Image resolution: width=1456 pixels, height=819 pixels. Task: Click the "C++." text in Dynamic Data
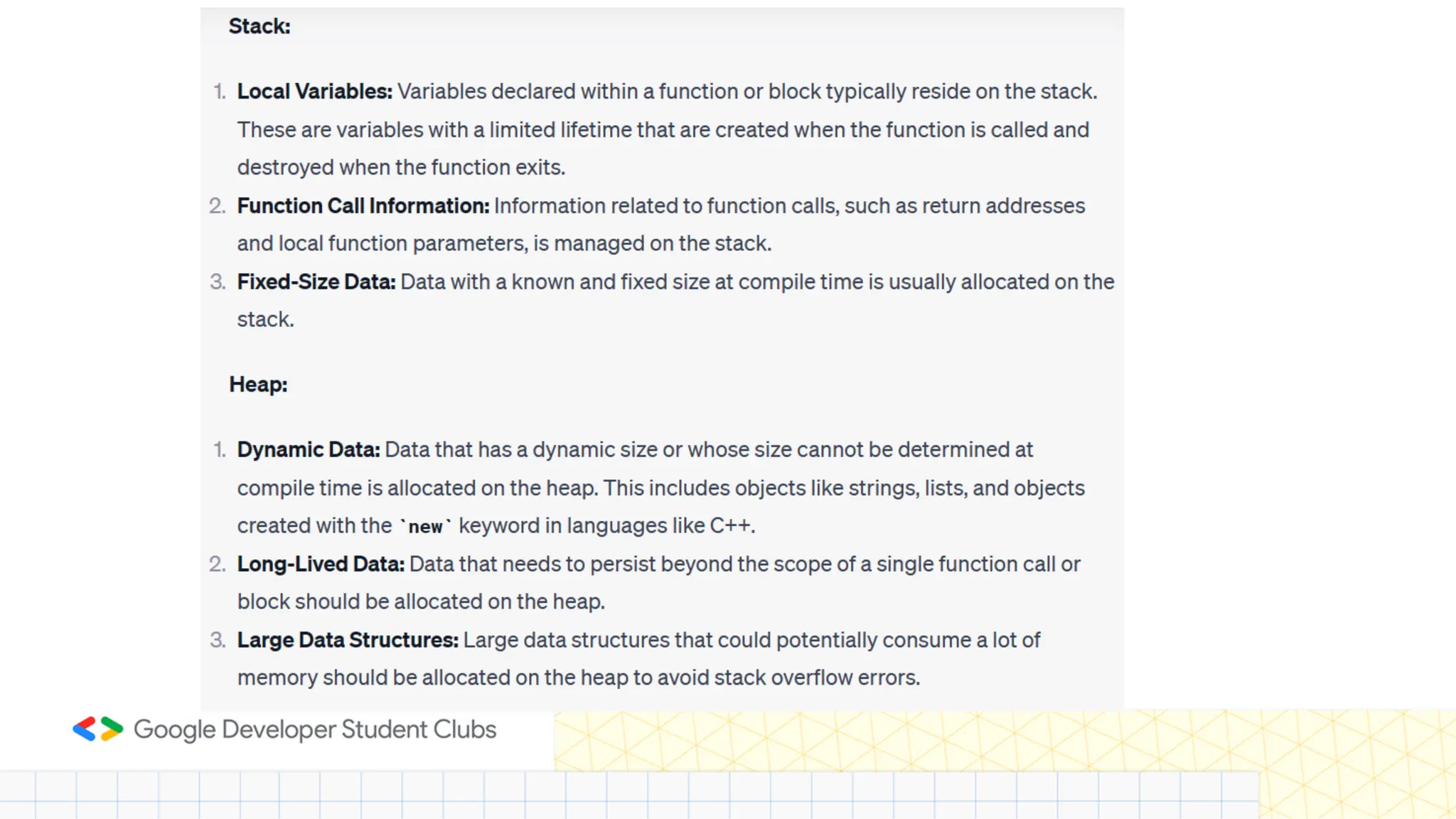point(732,526)
